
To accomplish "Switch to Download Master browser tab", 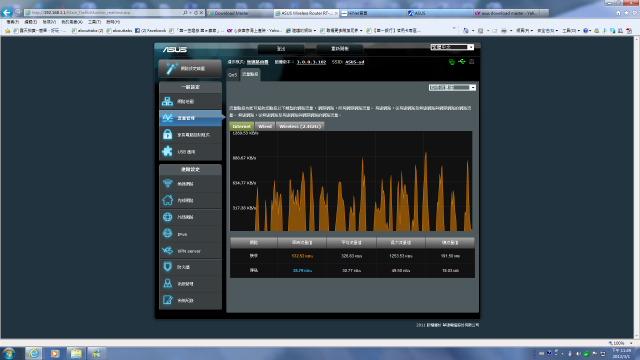I will pos(239,13).
